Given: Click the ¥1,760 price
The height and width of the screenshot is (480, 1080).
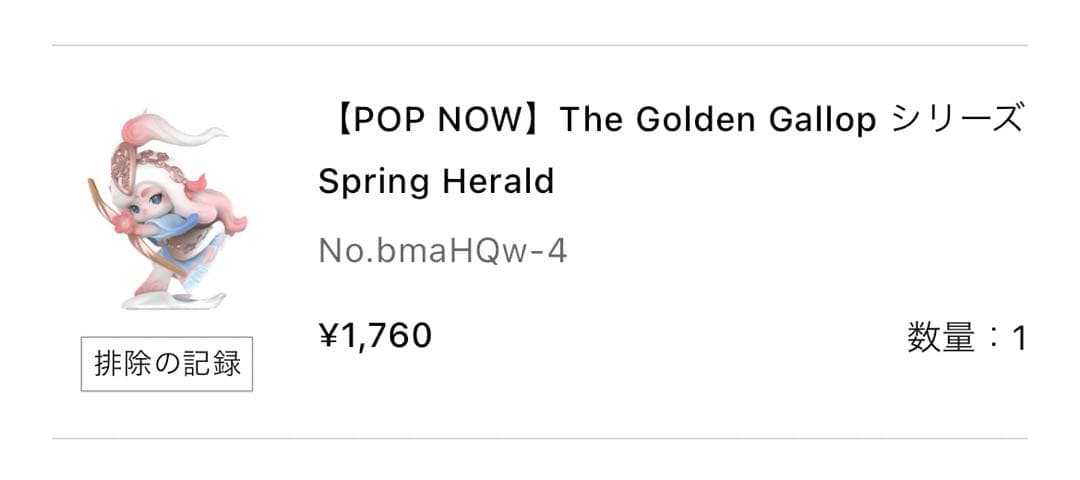Looking at the screenshot, I should click(375, 336).
